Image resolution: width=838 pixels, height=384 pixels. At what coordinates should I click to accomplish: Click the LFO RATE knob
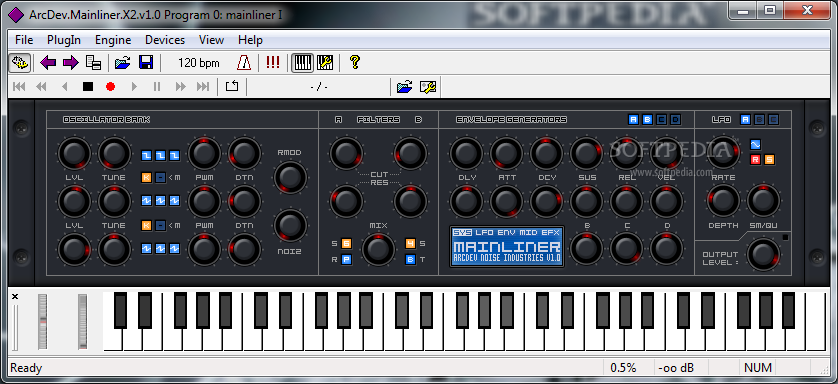pyautogui.click(x=723, y=152)
